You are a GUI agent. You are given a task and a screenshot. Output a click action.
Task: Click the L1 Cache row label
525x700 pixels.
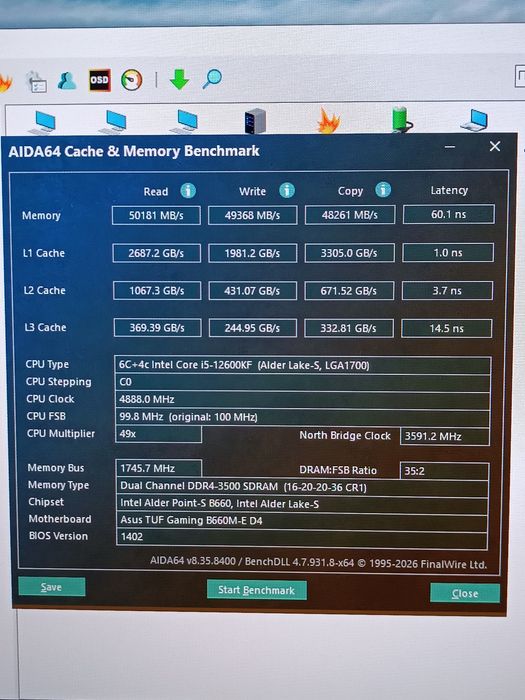tap(44, 253)
